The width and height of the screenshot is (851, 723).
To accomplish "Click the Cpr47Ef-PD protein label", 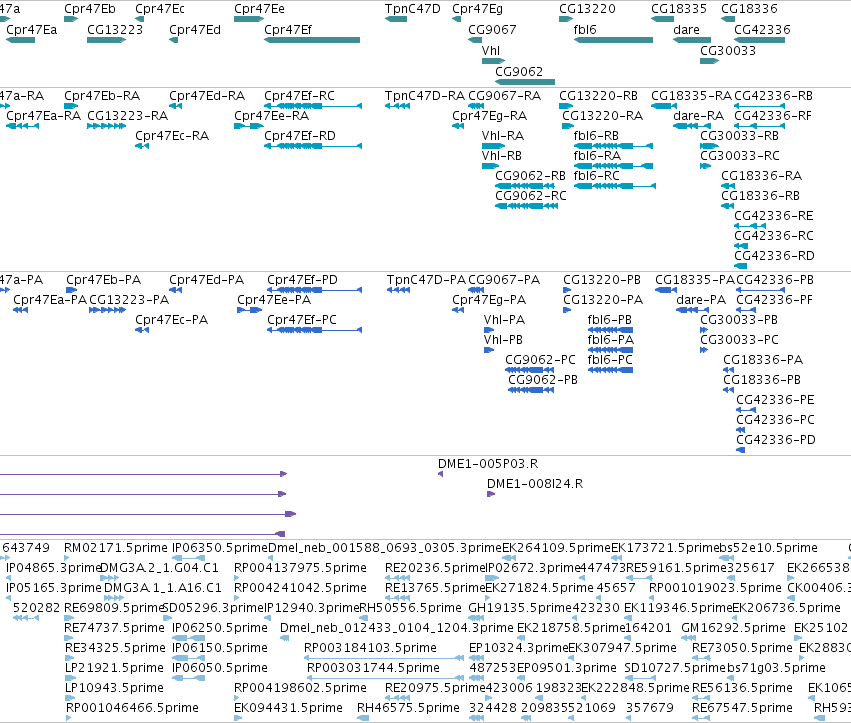I will pos(302,280).
